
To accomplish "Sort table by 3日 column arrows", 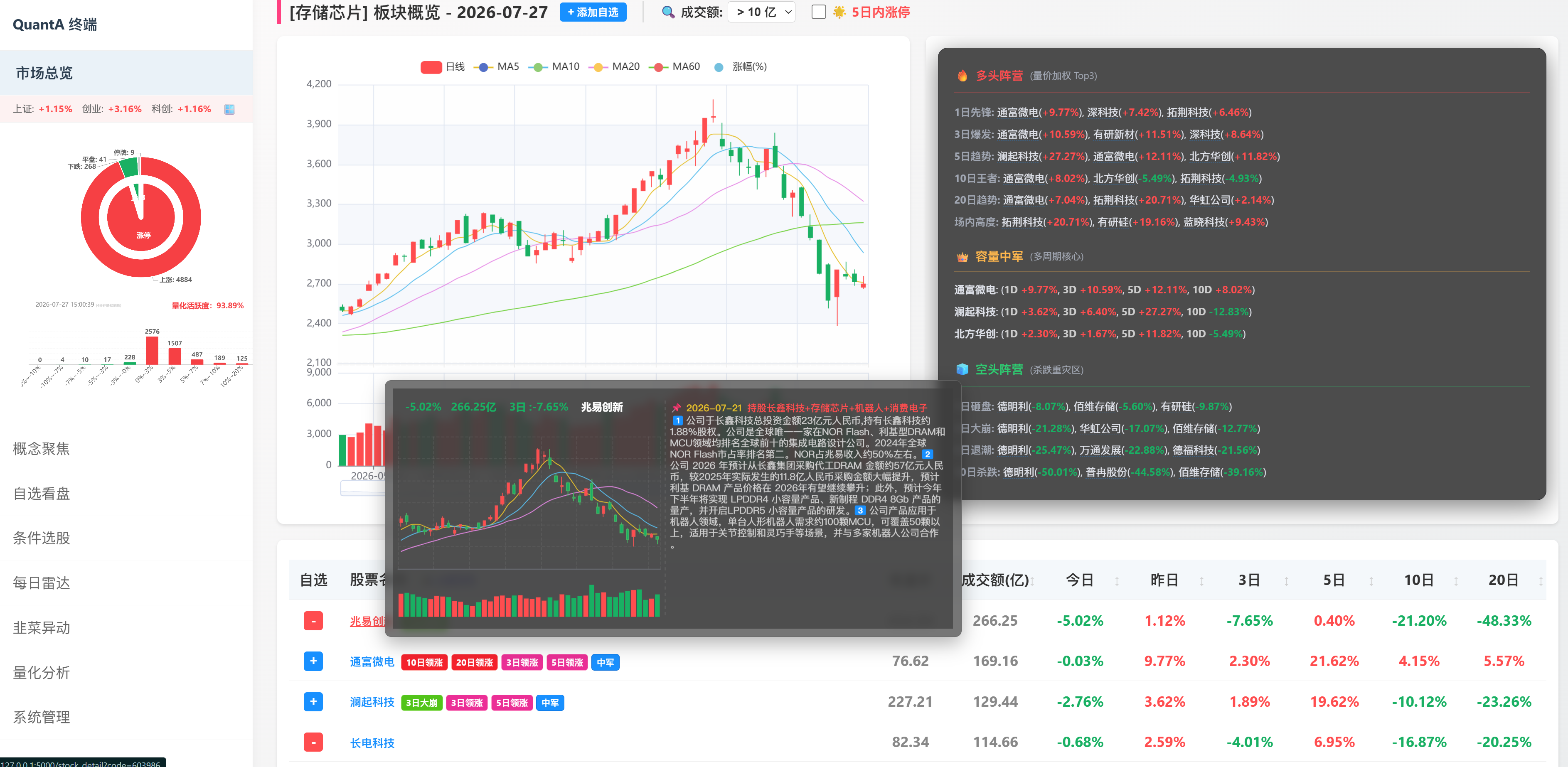I will point(1286,581).
